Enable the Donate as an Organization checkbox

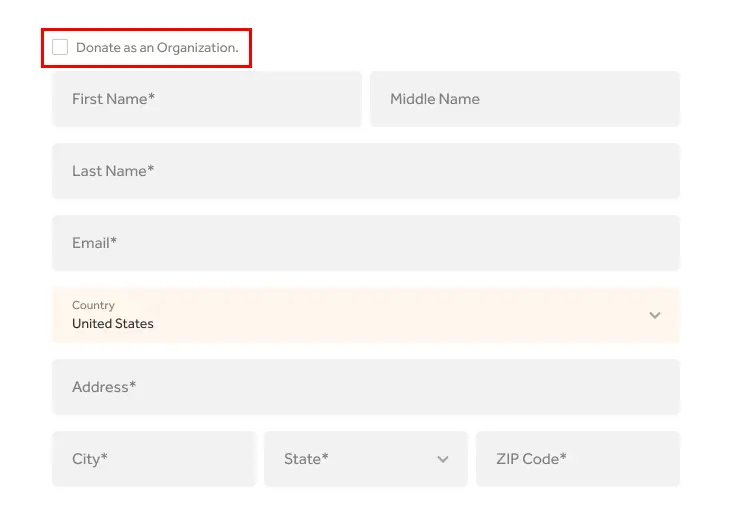[x=60, y=47]
